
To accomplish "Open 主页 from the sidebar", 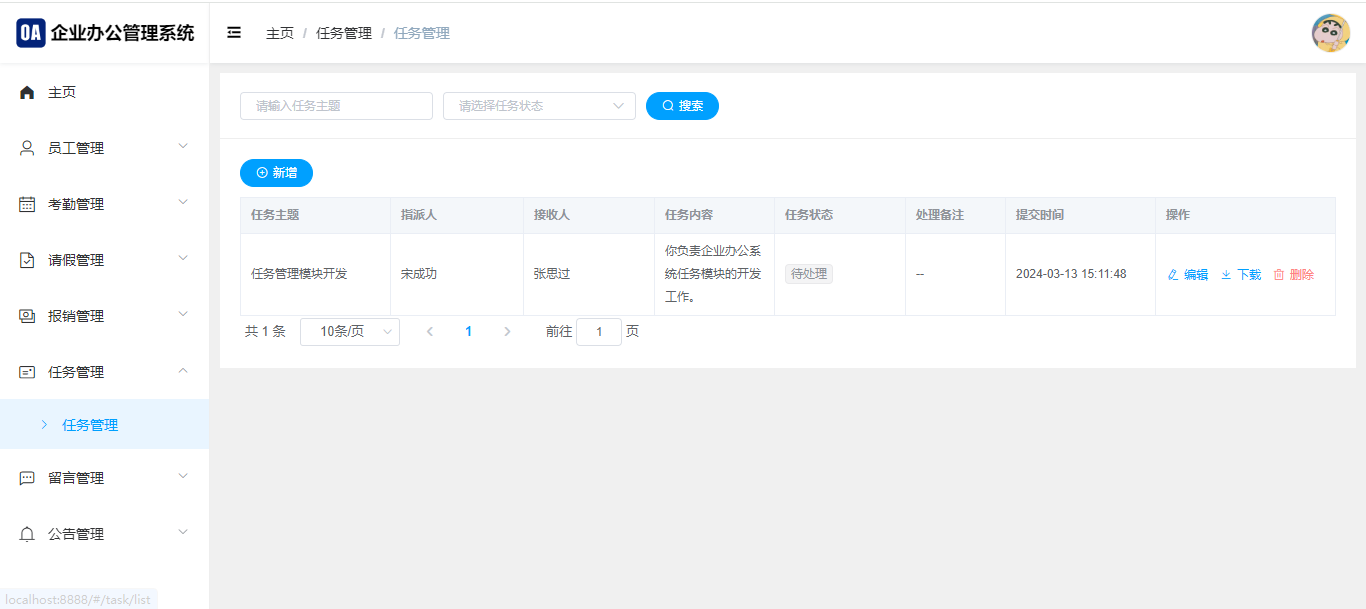I will (x=62, y=92).
